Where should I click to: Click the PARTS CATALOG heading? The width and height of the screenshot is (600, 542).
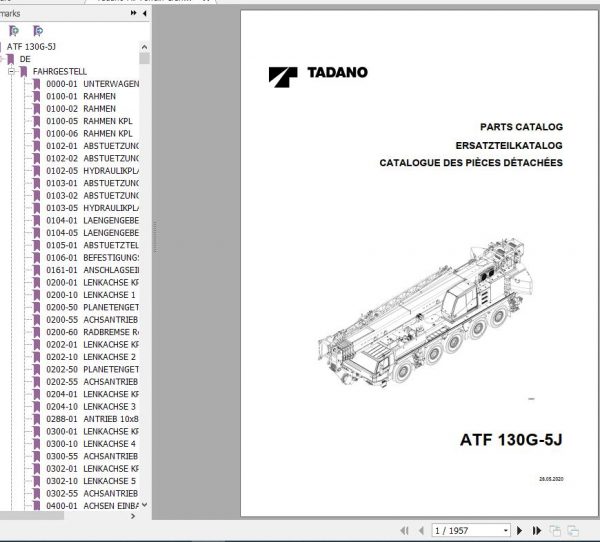click(x=521, y=127)
